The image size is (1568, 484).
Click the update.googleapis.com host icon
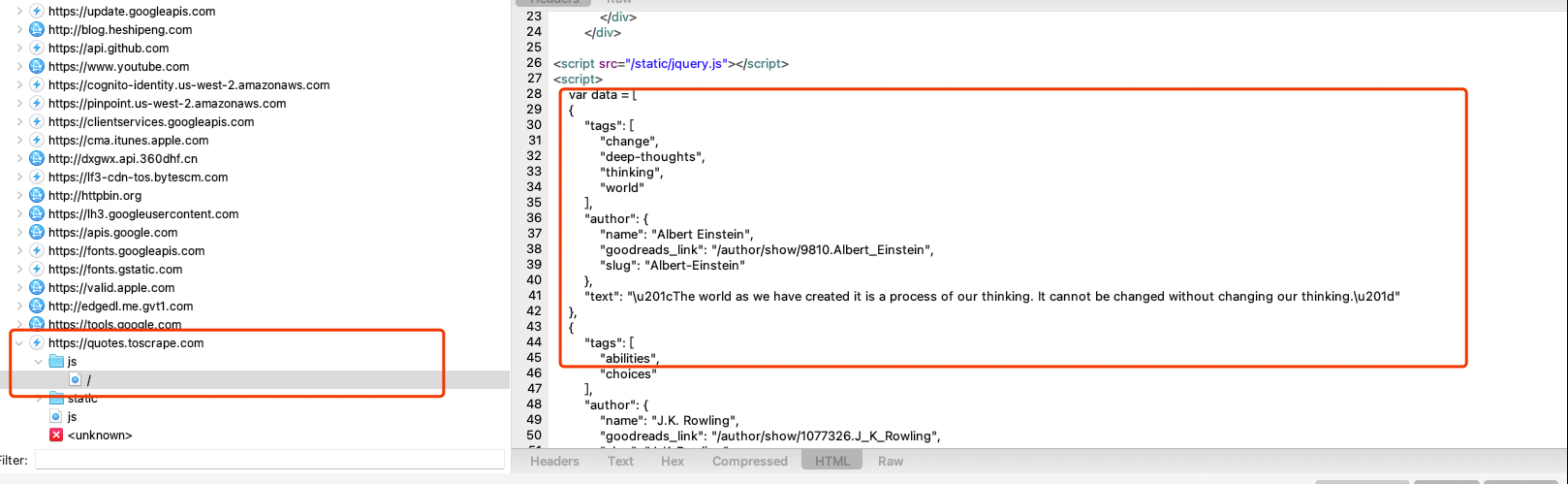37,12
